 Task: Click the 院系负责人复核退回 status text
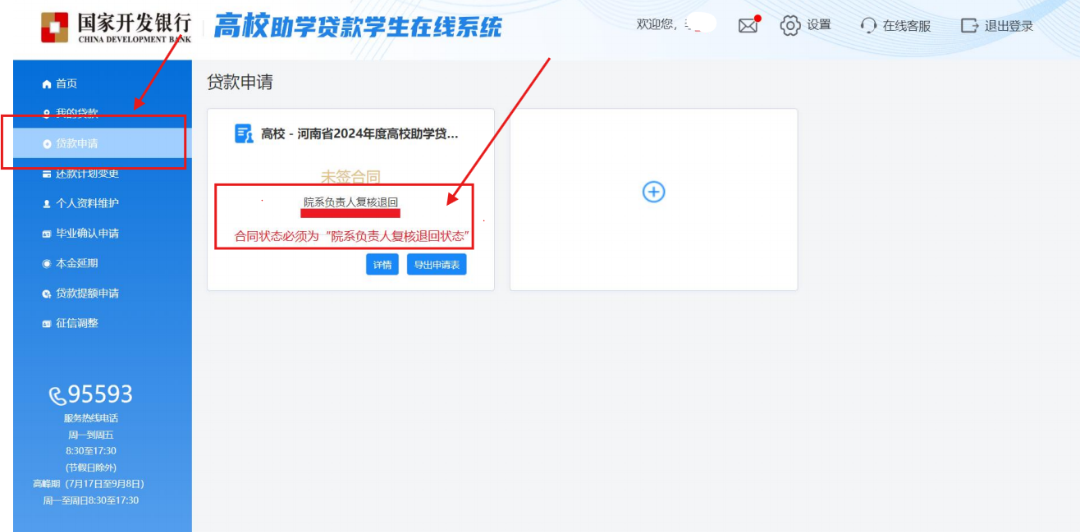351,202
